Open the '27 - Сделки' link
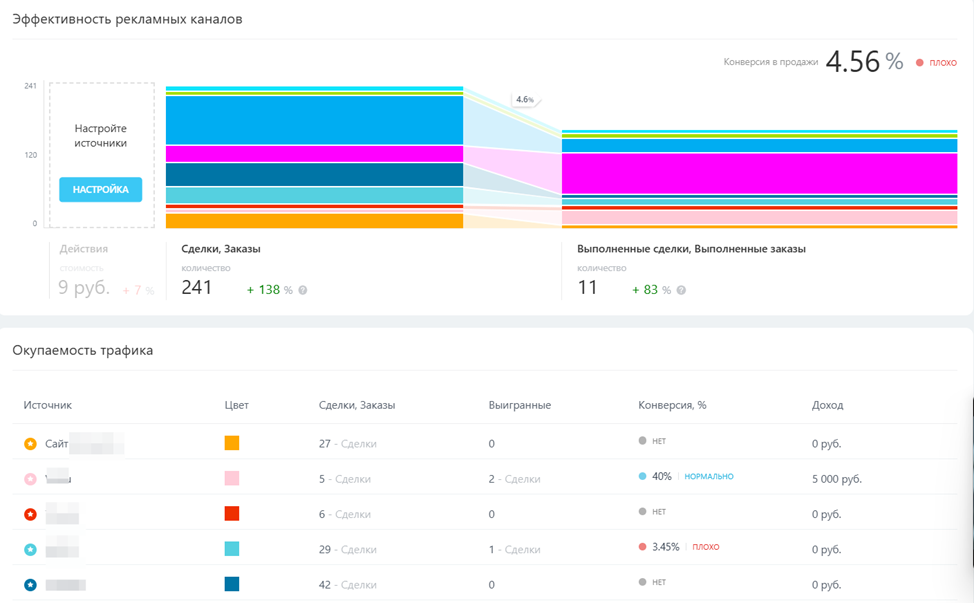Screen dimensions: 974x603 click(347, 443)
